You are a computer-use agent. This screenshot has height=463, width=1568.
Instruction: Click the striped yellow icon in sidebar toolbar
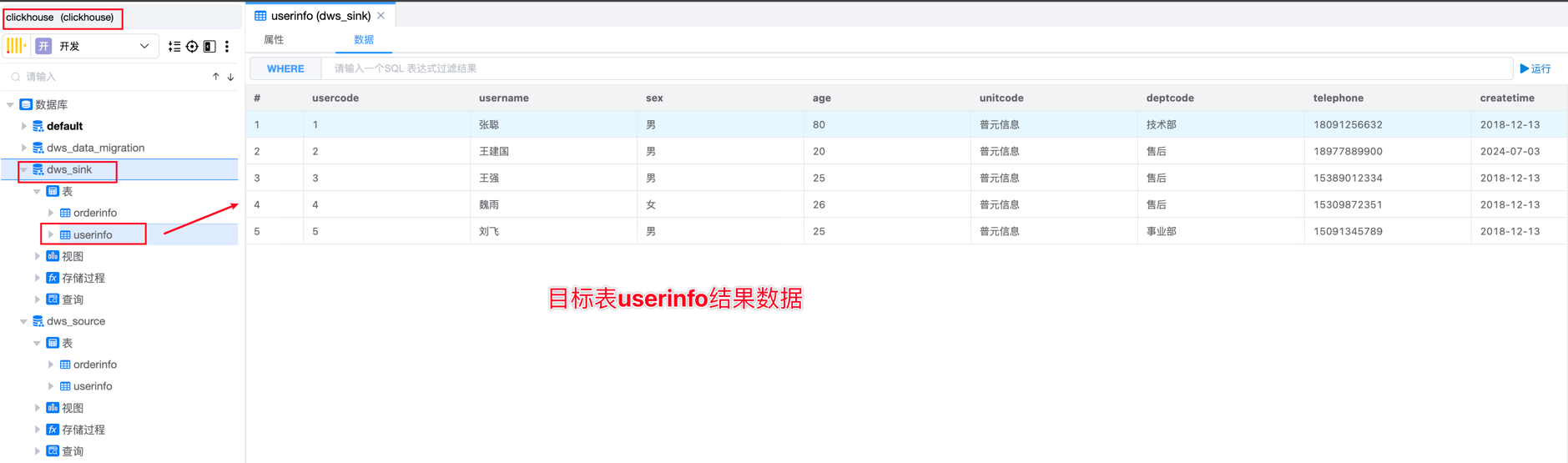tap(16, 46)
